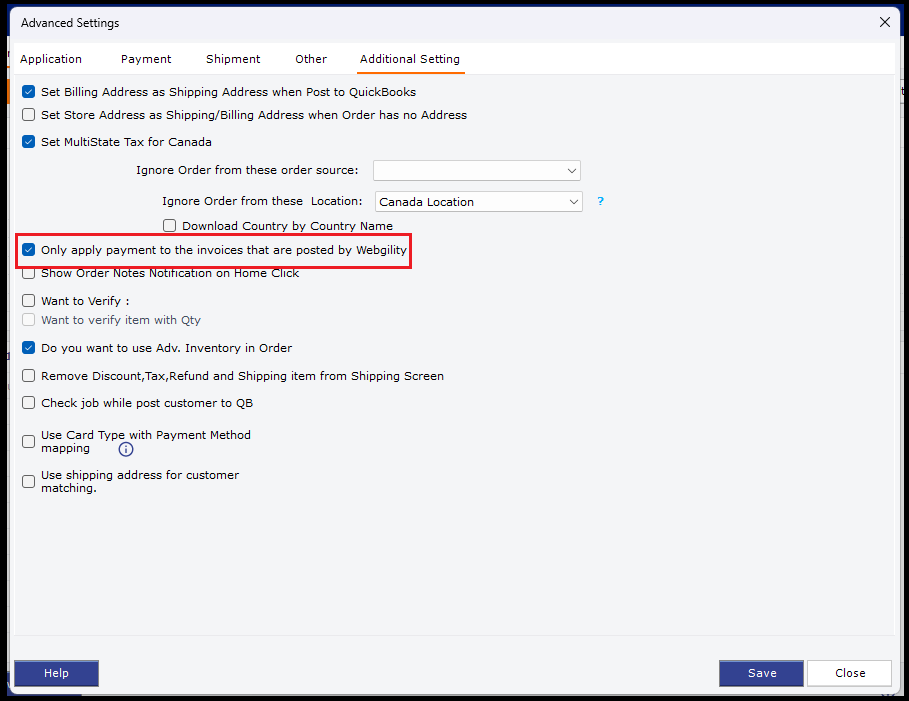This screenshot has width=909, height=701.
Task: Click the Additional Setting tab
Action: click(x=410, y=59)
